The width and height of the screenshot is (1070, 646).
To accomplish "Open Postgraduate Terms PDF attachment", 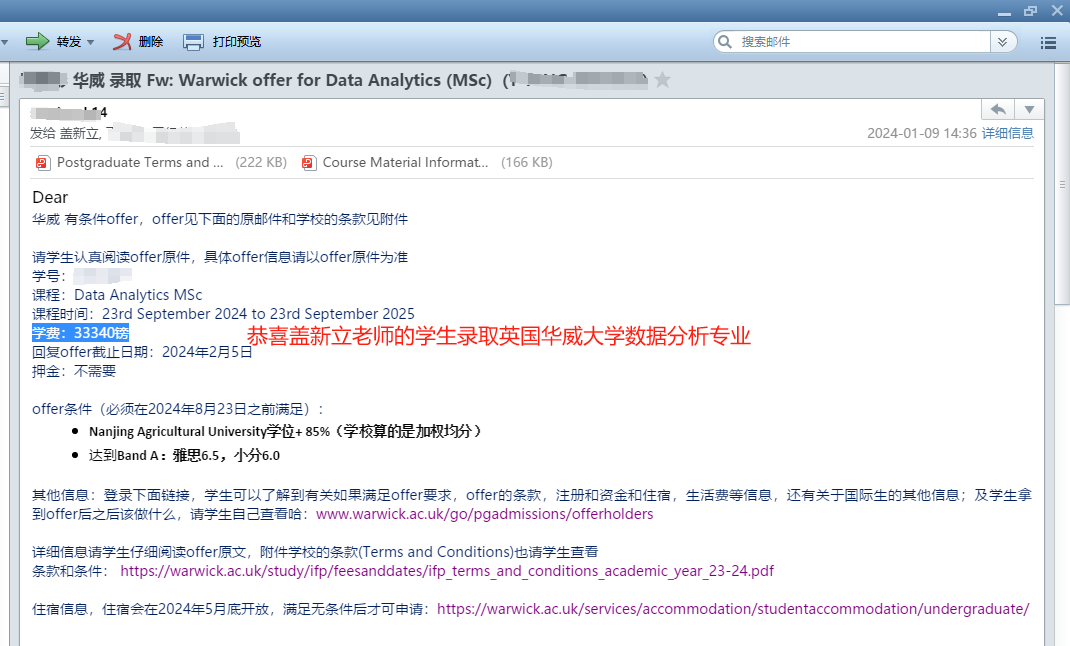I will click(x=132, y=162).
